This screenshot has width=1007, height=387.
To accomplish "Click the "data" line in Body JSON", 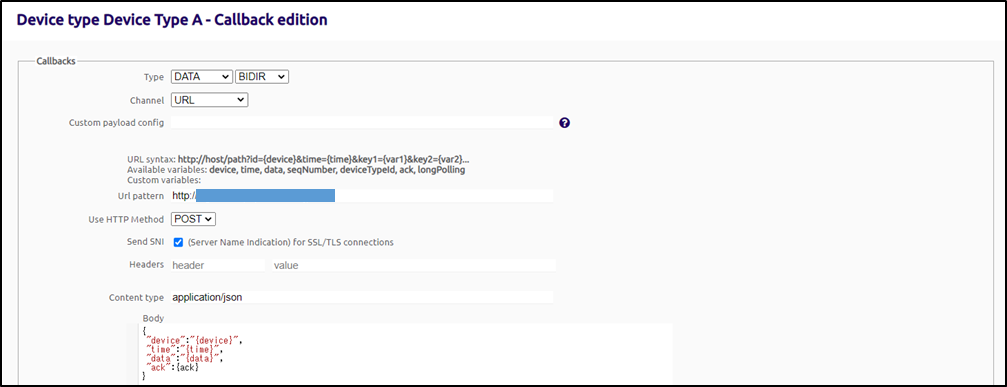I will (184, 358).
